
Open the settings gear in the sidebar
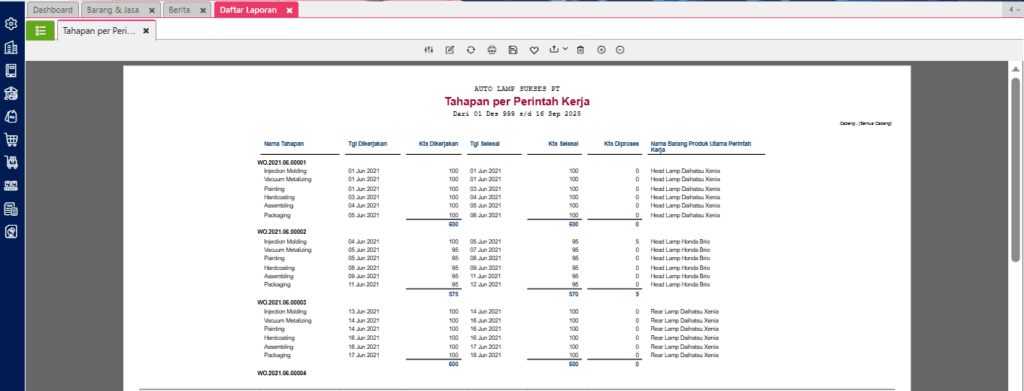(x=11, y=24)
